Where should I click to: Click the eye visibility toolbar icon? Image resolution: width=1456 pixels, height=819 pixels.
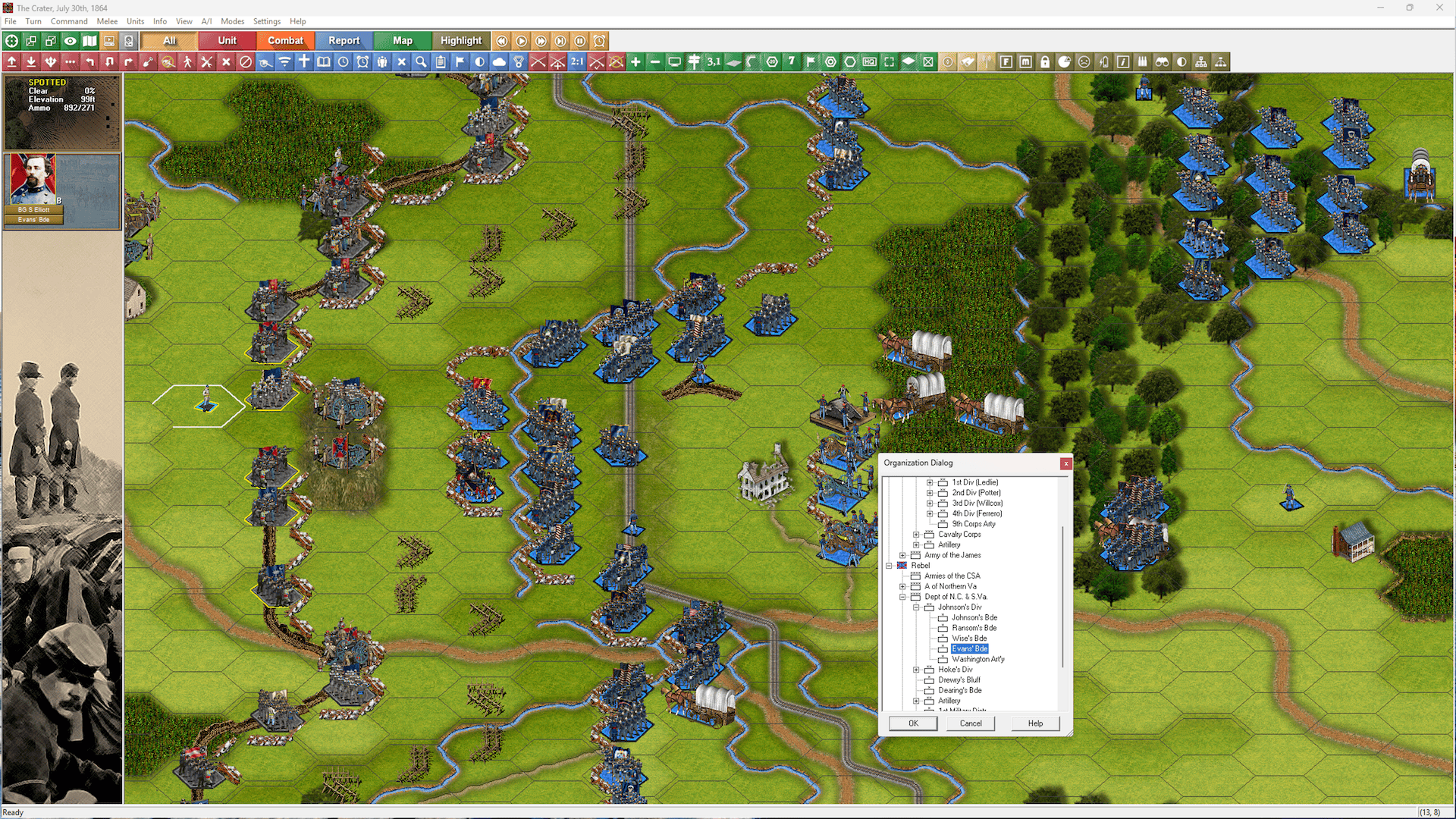pyautogui.click(x=70, y=41)
